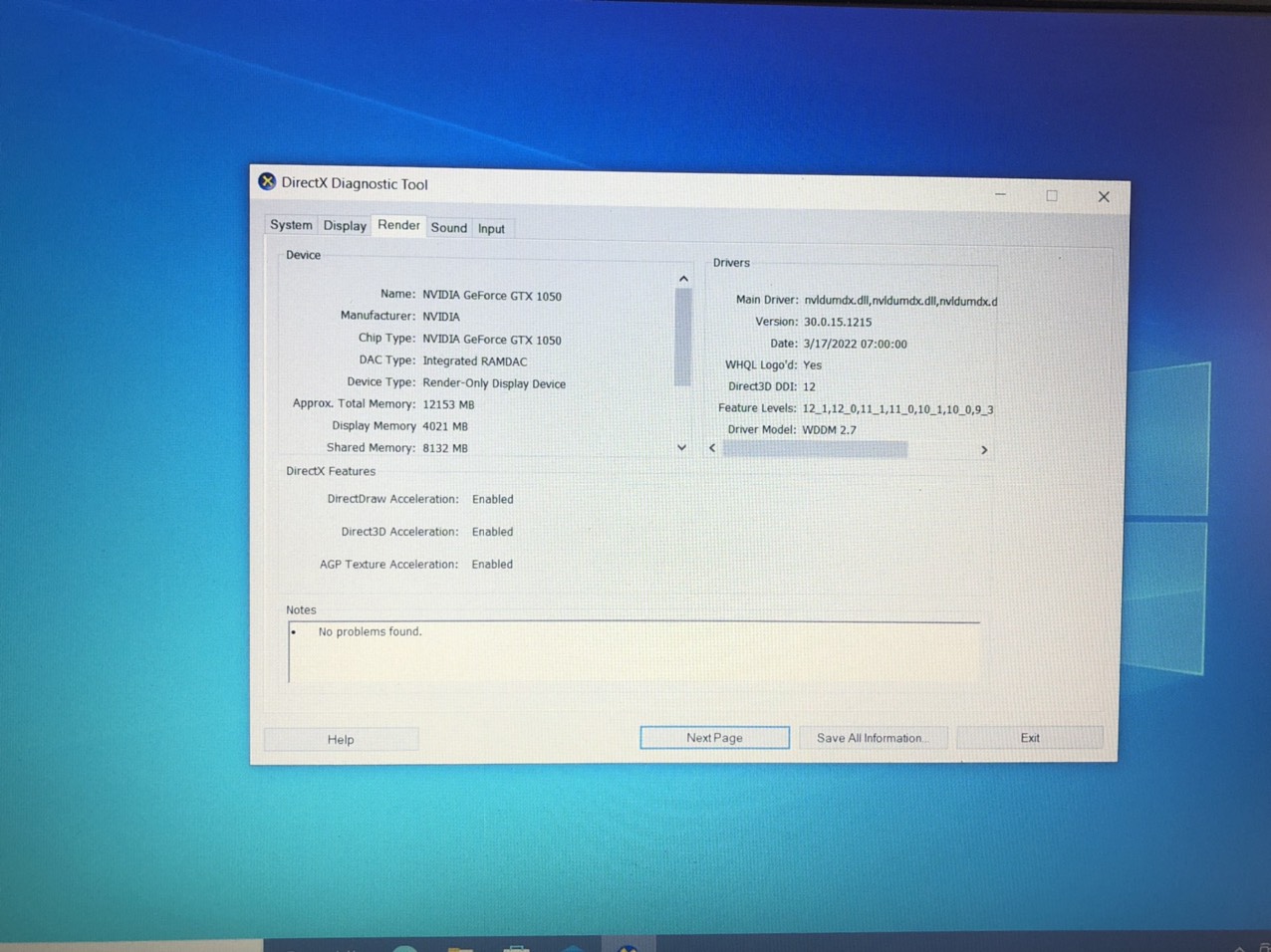Click the shared memory '8132 MB'

coord(445,448)
